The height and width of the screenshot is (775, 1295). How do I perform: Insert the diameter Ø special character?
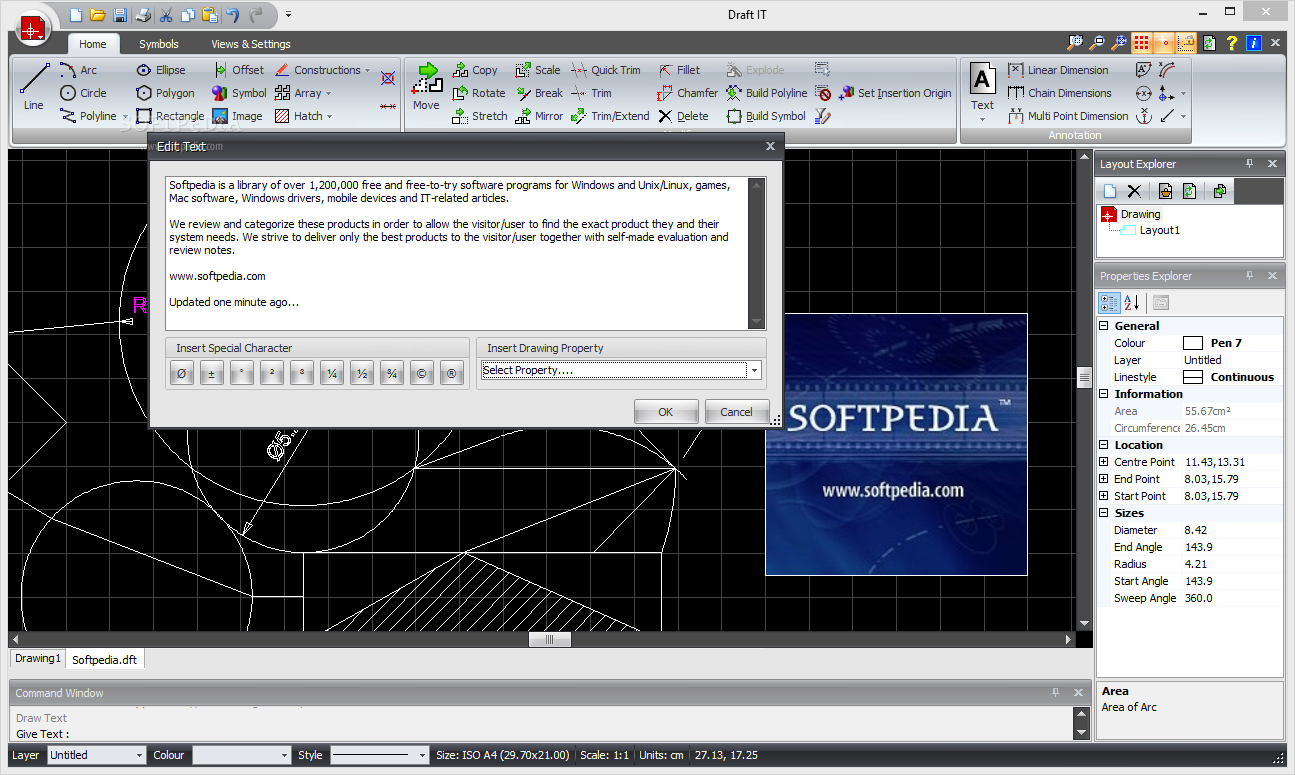click(x=181, y=374)
